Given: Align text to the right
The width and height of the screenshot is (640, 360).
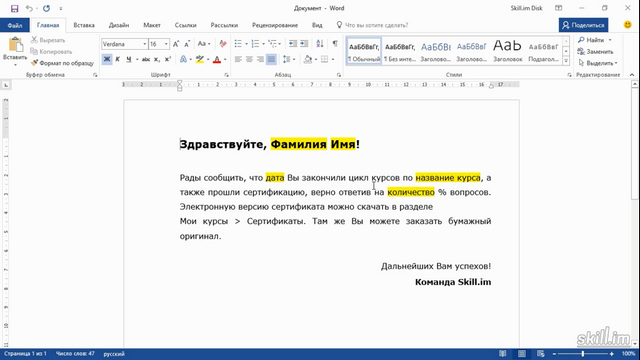Looking at the screenshot, I should [x=260, y=60].
